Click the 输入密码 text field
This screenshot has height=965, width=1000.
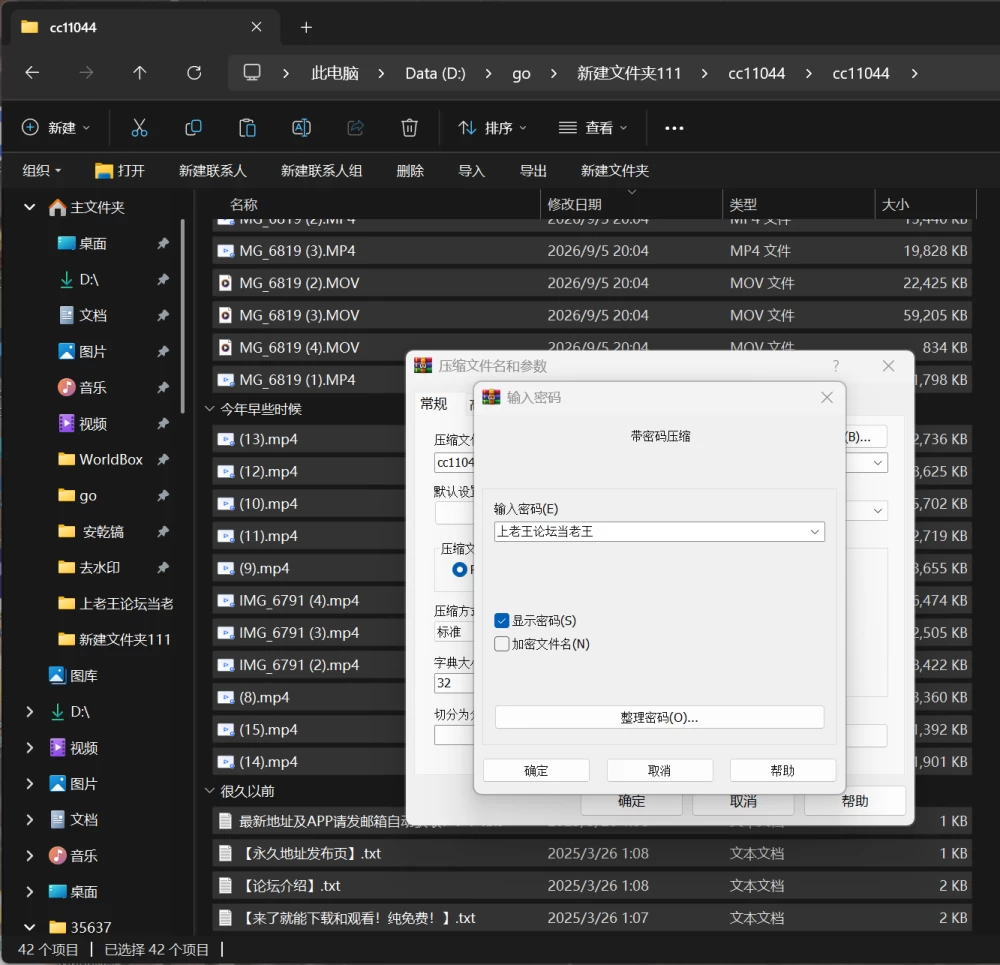pyautogui.click(x=651, y=532)
